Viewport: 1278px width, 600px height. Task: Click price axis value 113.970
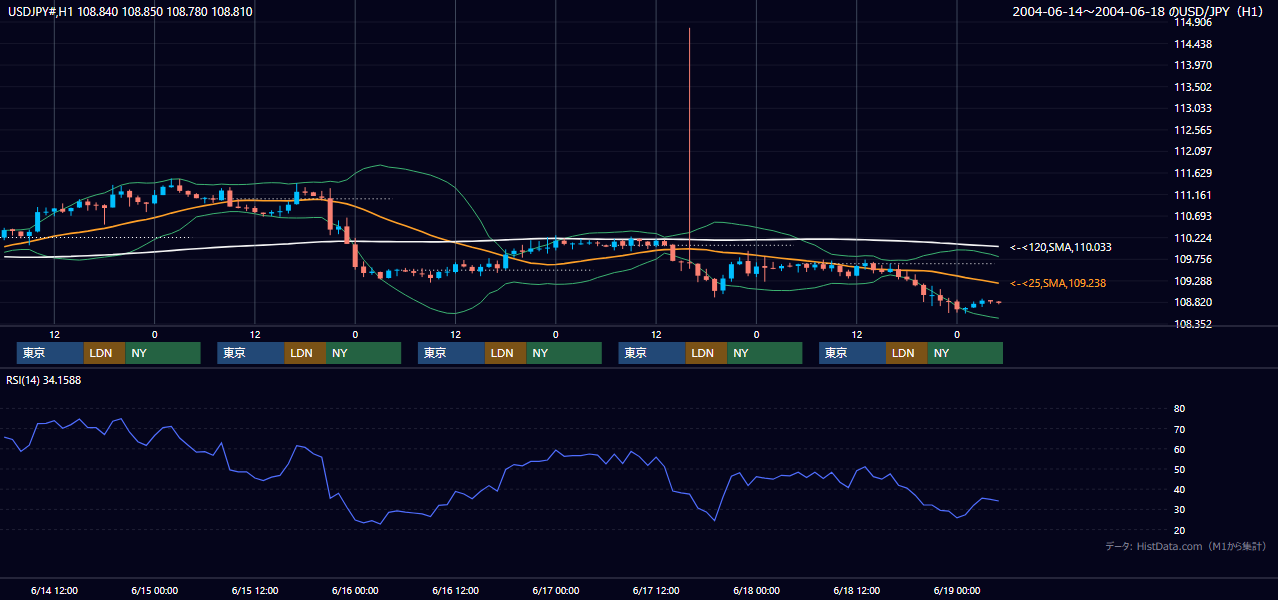click(1193, 65)
